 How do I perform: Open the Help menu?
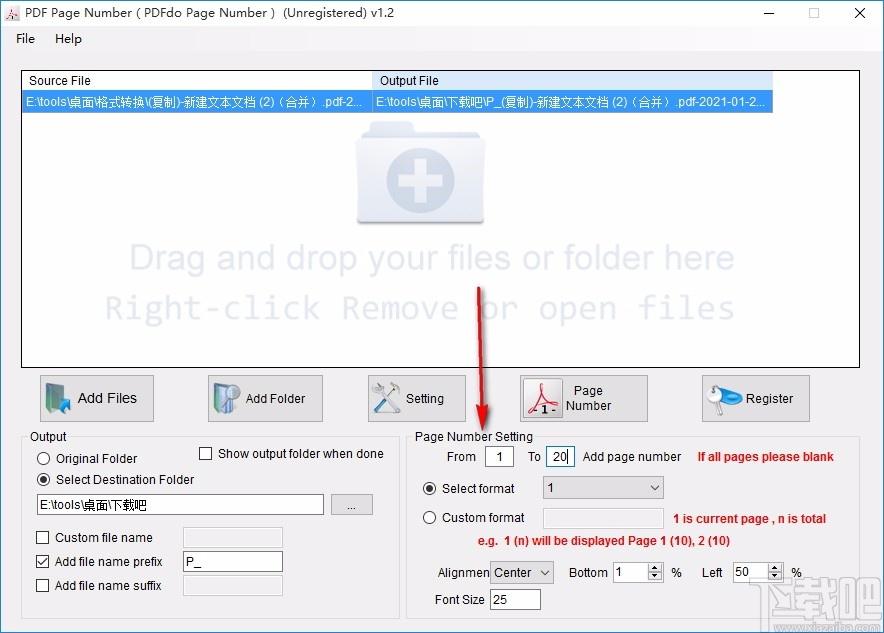(x=68, y=39)
